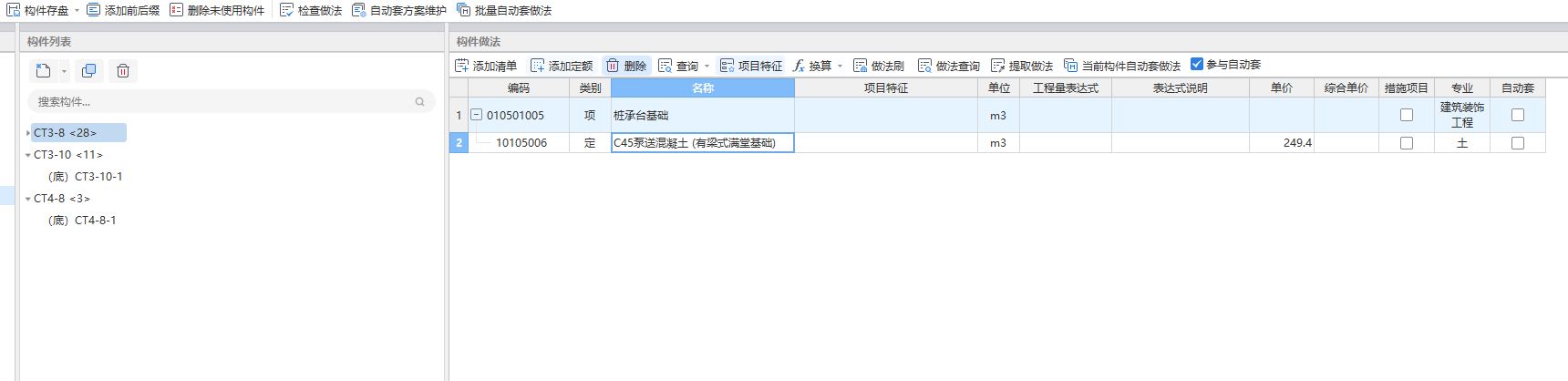Click 项目特征 toolbar button
This screenshot has width=1568, height=381.
click(x=751, y=66)
